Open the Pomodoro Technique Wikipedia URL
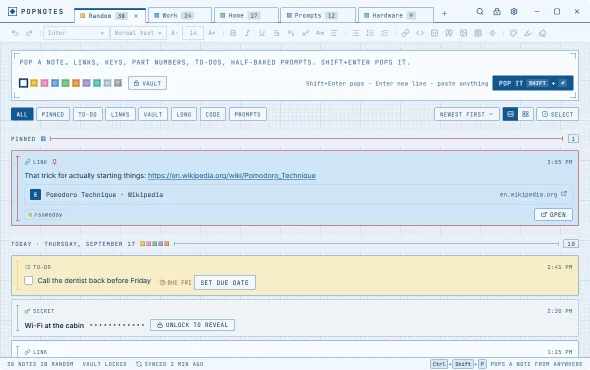This screenshot has height=370, width=590. (231, 176)
